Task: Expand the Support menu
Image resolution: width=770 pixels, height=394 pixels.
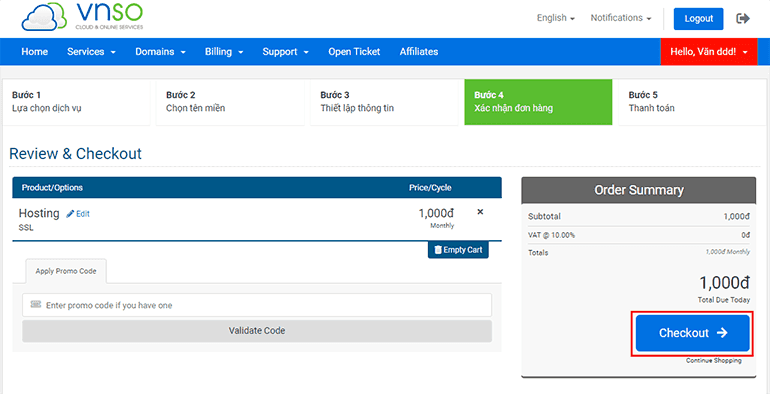Action: tap(285, 52)
